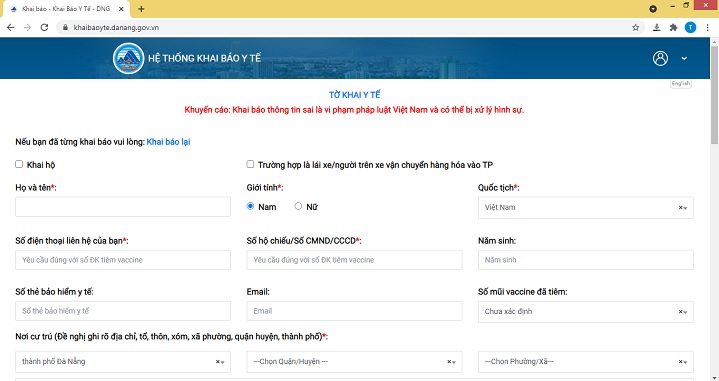Click the page vertical scrollbar thumb
Screen dimensions: 719x381
[x=714, y=94]
